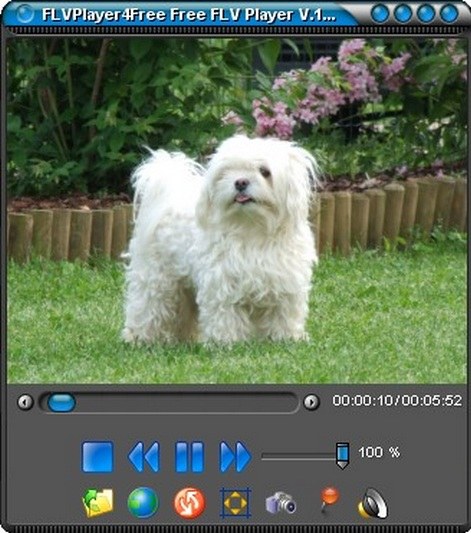The width and height of the screenshot is (471, 533).
Task: Pause the video playback
Action: pos(189,457)
